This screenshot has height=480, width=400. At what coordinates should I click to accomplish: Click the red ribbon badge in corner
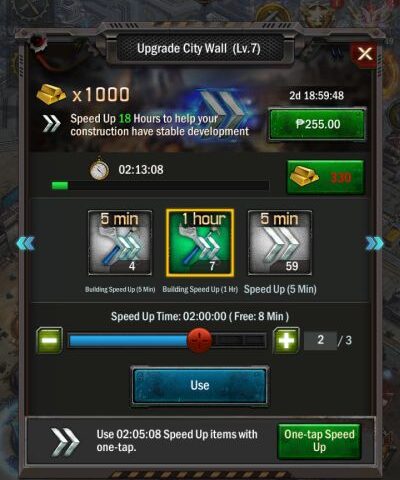(x=38, y=45)
